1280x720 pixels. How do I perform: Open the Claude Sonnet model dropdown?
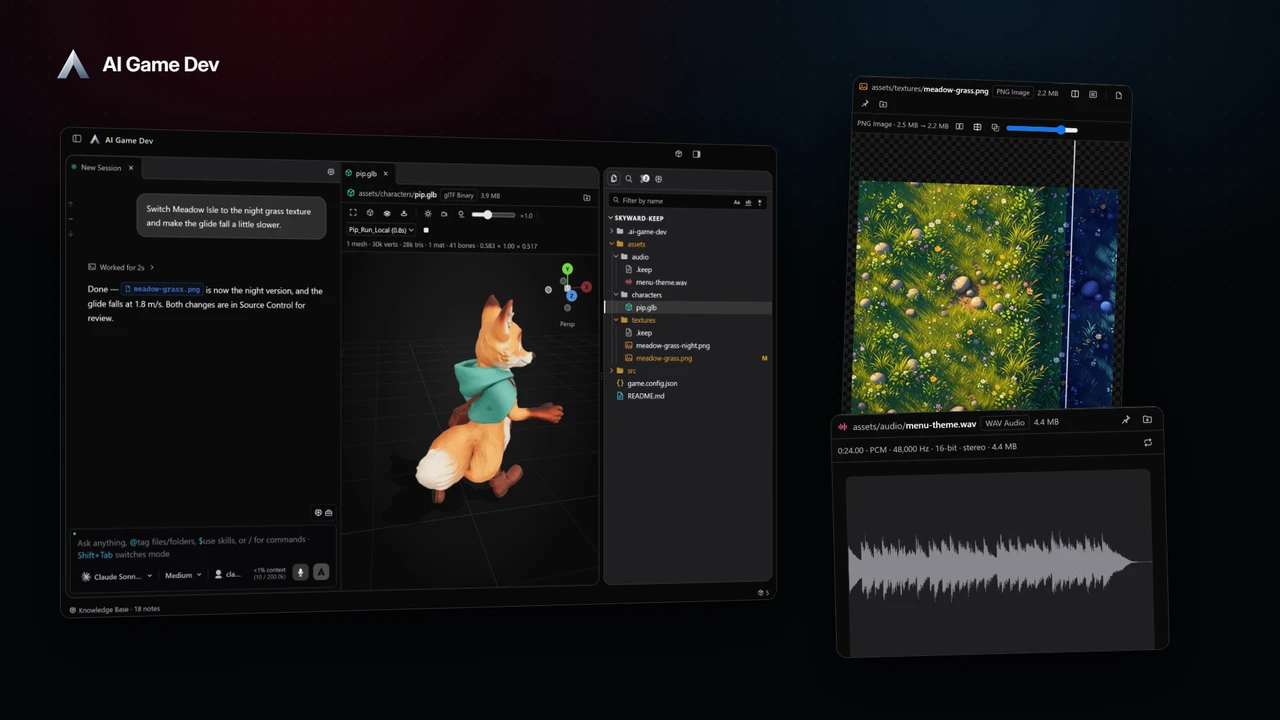tap(117, 576)
